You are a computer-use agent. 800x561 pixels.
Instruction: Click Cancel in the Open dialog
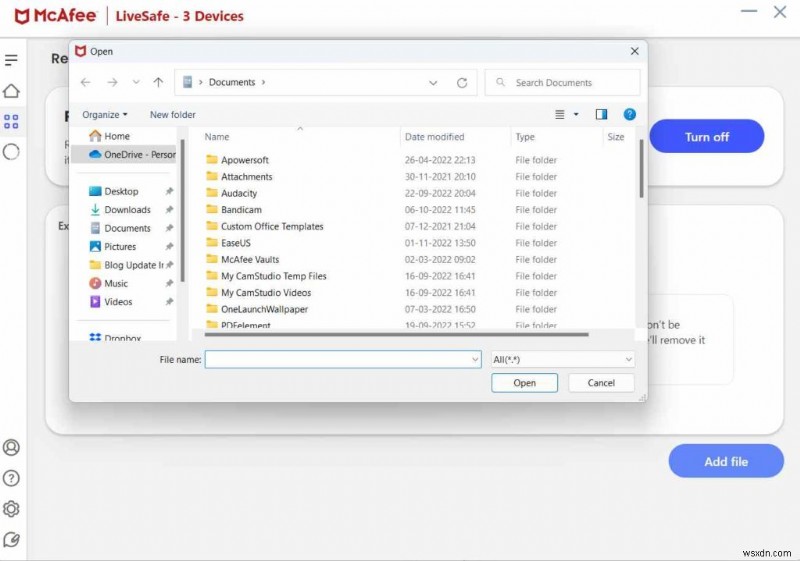point(601,382)
